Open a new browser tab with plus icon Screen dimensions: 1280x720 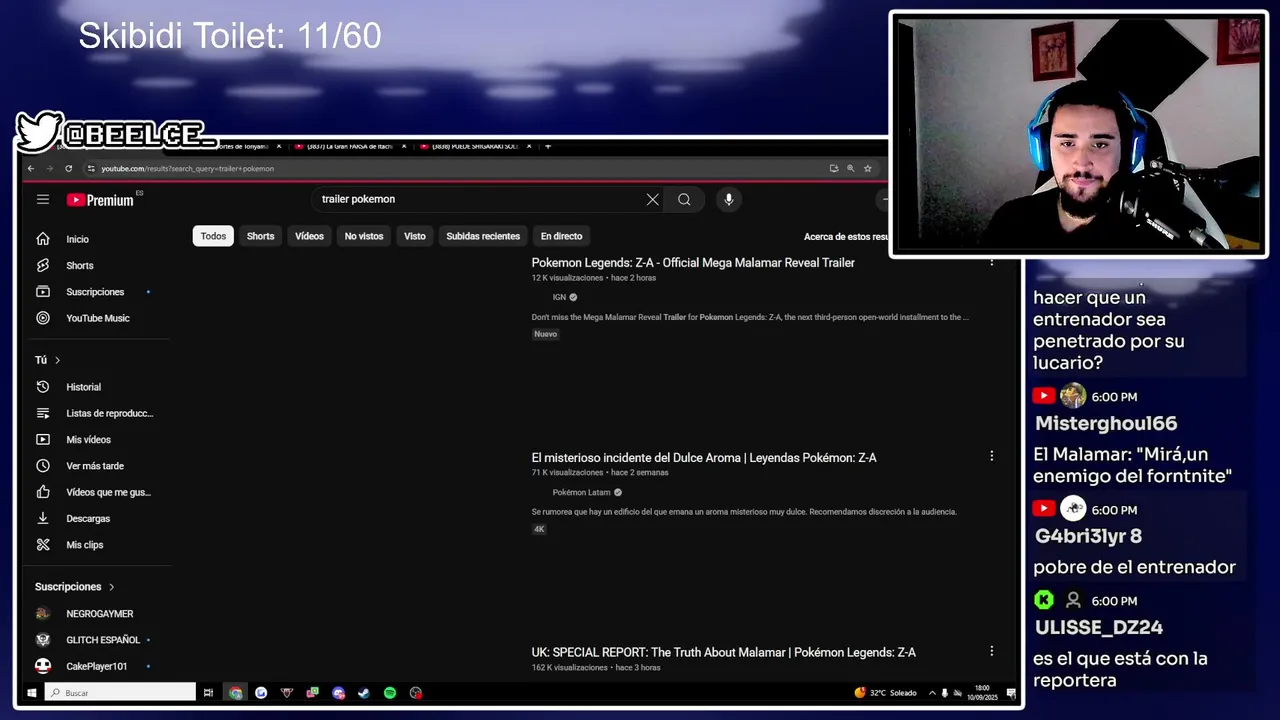coord(547,146)
